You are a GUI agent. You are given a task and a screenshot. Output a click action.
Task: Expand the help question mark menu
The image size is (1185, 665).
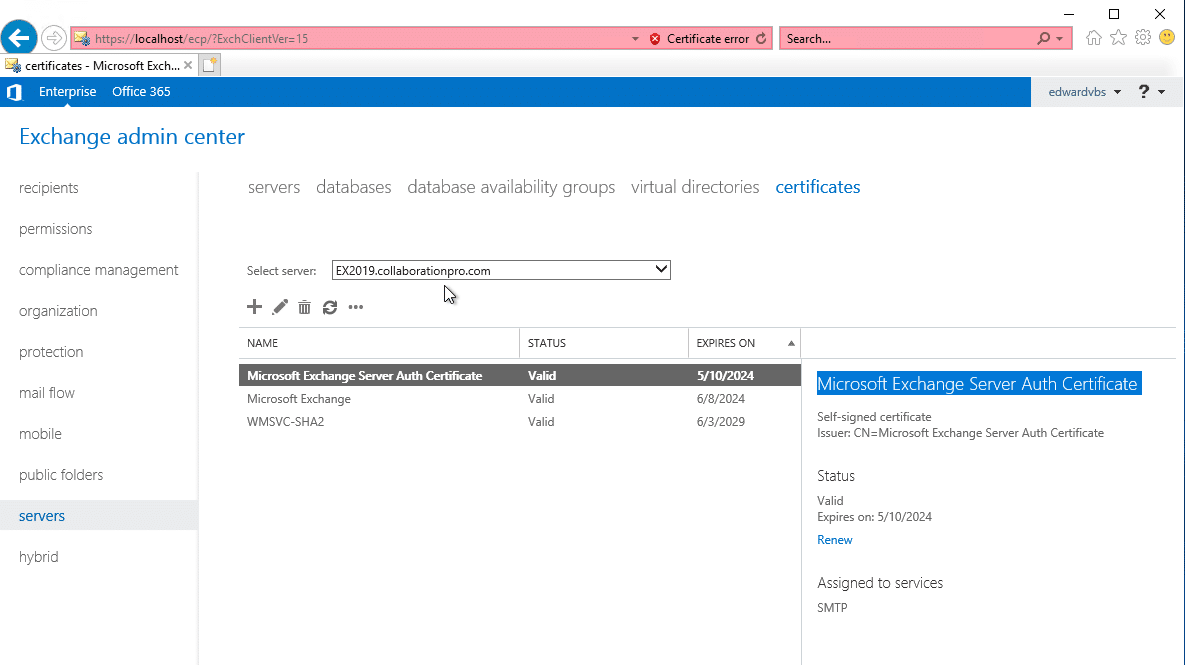pos(1150,91)
